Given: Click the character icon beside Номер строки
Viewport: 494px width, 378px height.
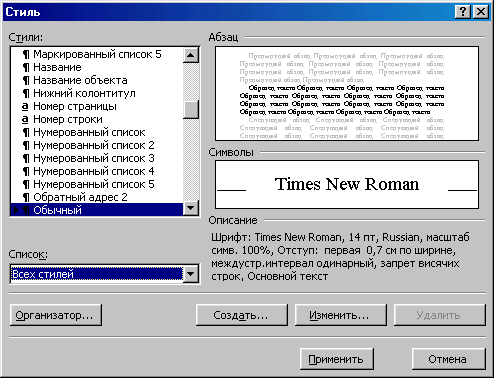Looking at the screenshot, I should point(25,120).
